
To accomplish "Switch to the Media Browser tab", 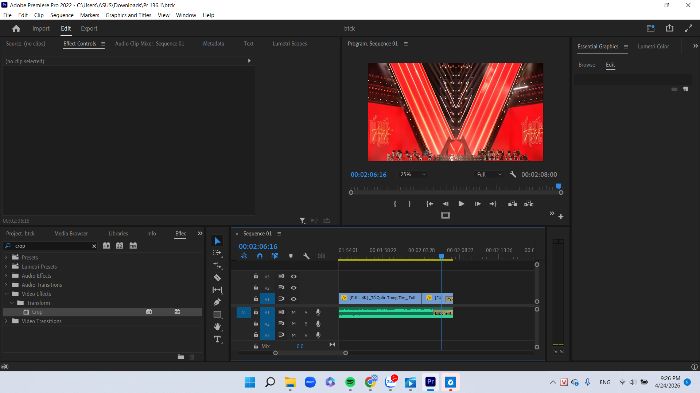I will (71, 233).
